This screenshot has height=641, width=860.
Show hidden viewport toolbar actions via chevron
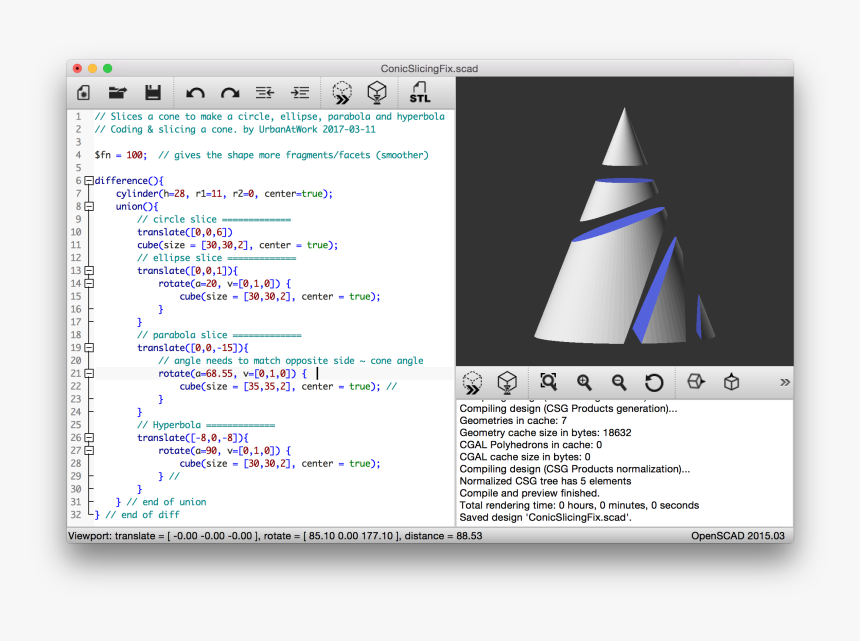tap(785, 380)
